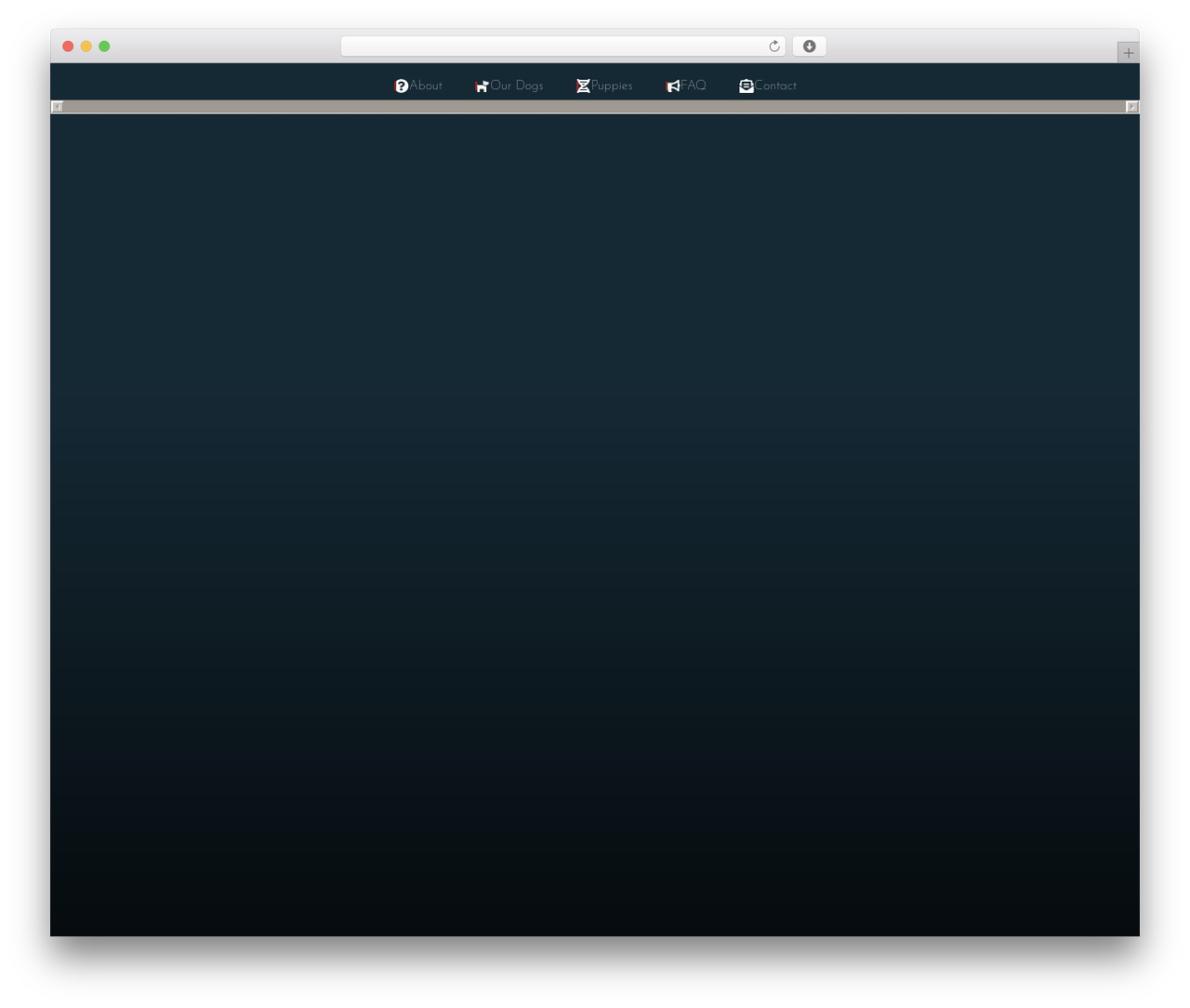
Task: Open the Contact page link
Action: (775, 86)
